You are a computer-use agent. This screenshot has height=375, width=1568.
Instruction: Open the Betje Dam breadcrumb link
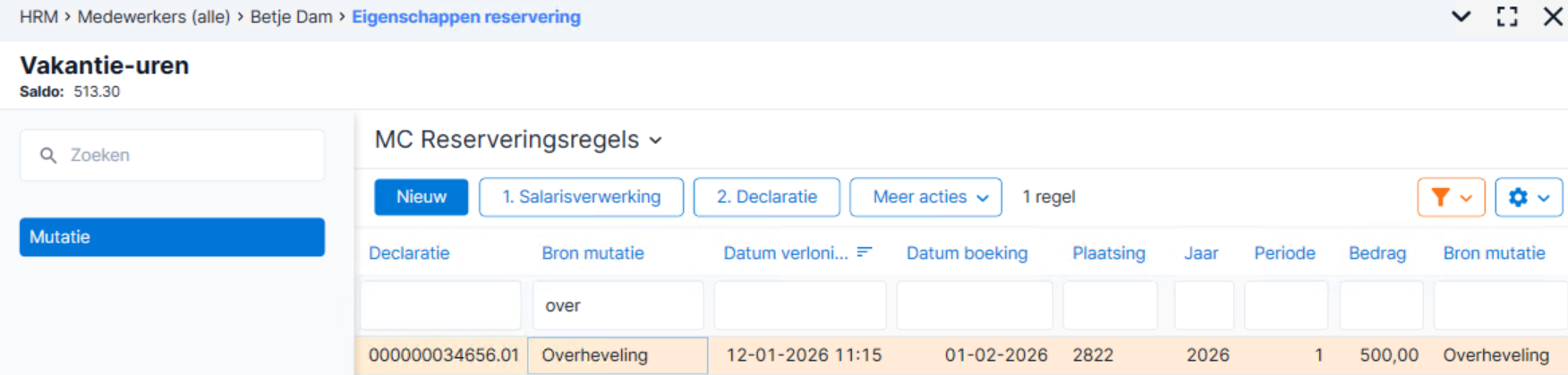click(291, 16)
